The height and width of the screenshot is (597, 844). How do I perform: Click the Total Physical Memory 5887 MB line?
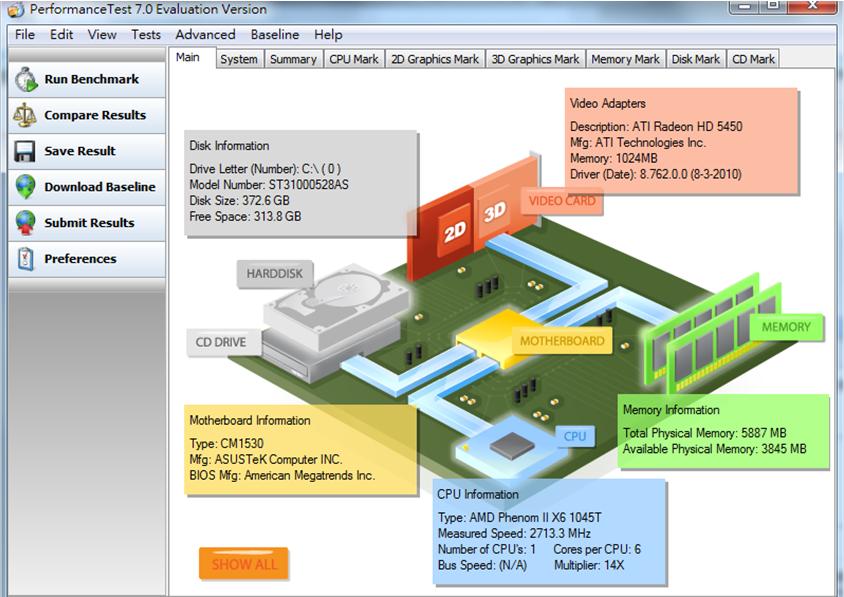coord(705,433)
